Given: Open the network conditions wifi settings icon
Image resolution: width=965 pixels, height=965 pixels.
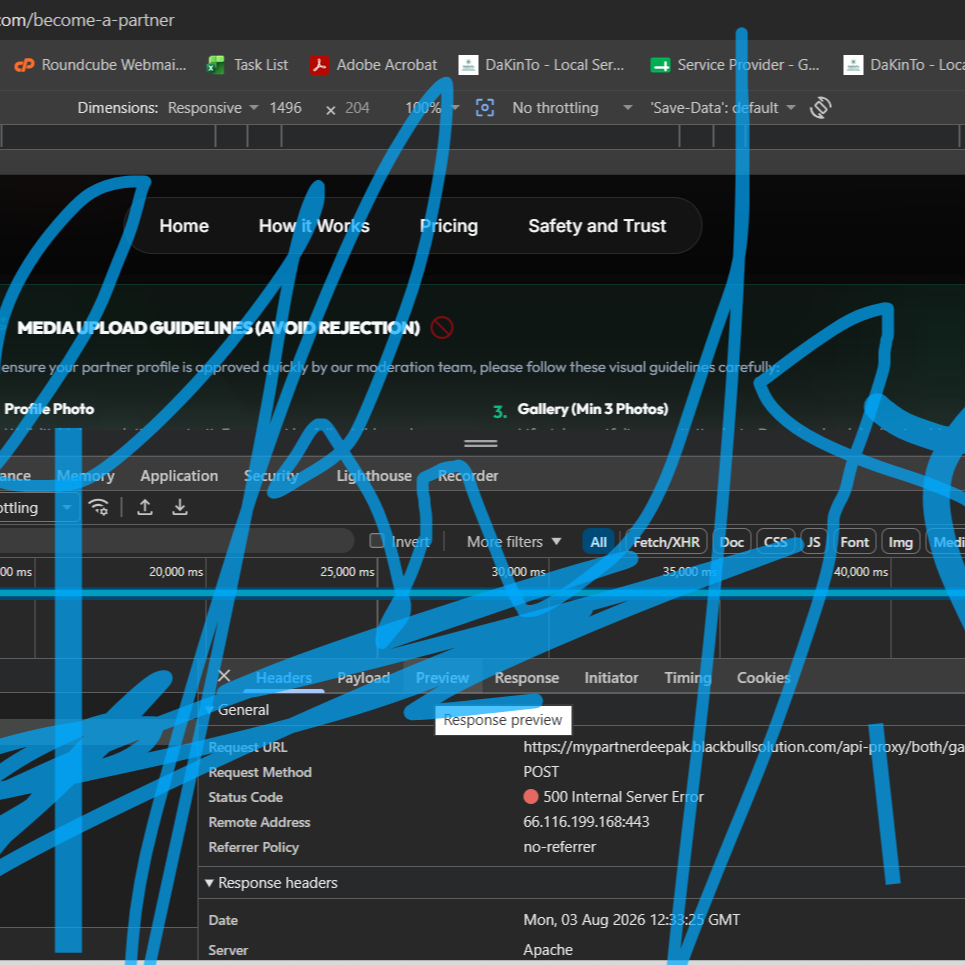Looking at the screenshot, I should click(x=98, y=507).
